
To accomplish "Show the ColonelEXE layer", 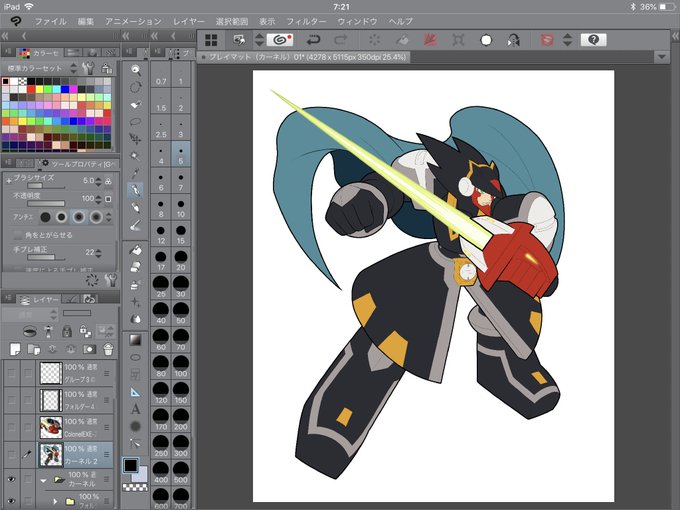I will (11, 427).
